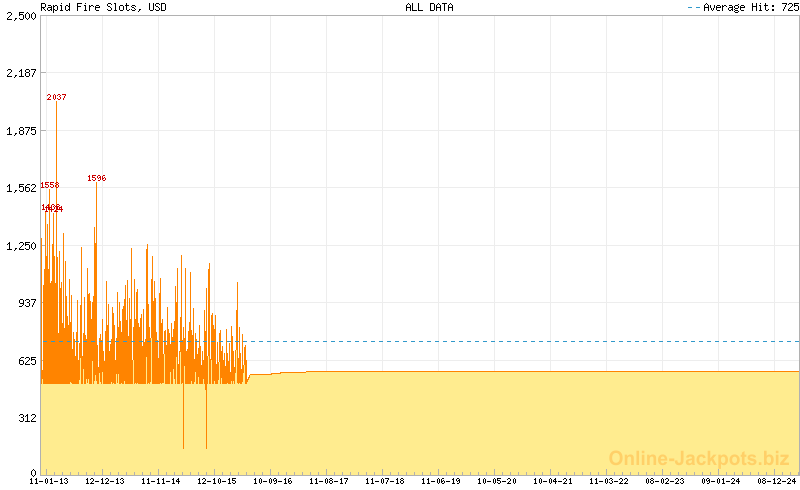
Task: Click the 1596 peak value label
Action: coord(96,178)
